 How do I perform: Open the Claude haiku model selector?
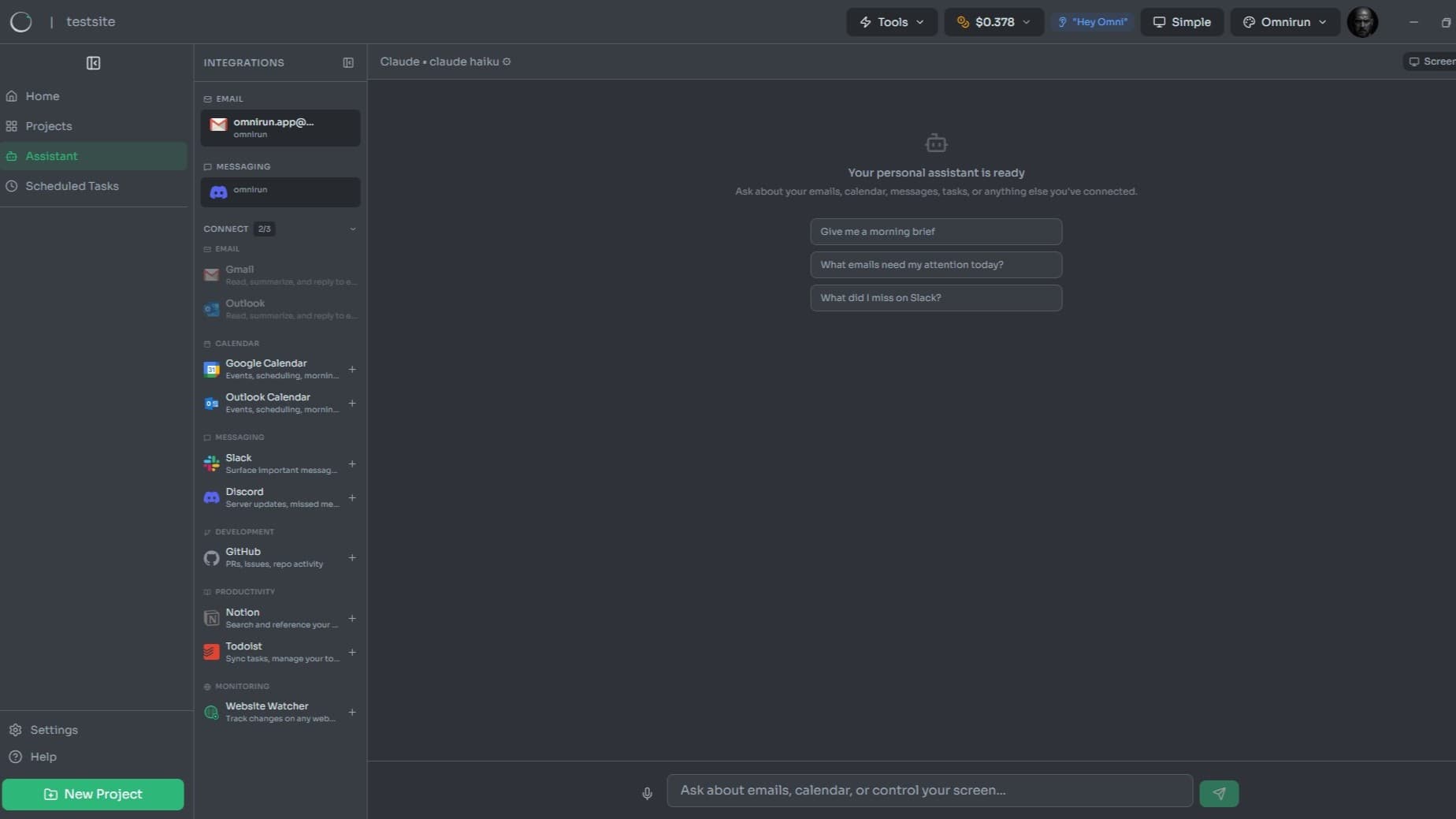(445, 61)
